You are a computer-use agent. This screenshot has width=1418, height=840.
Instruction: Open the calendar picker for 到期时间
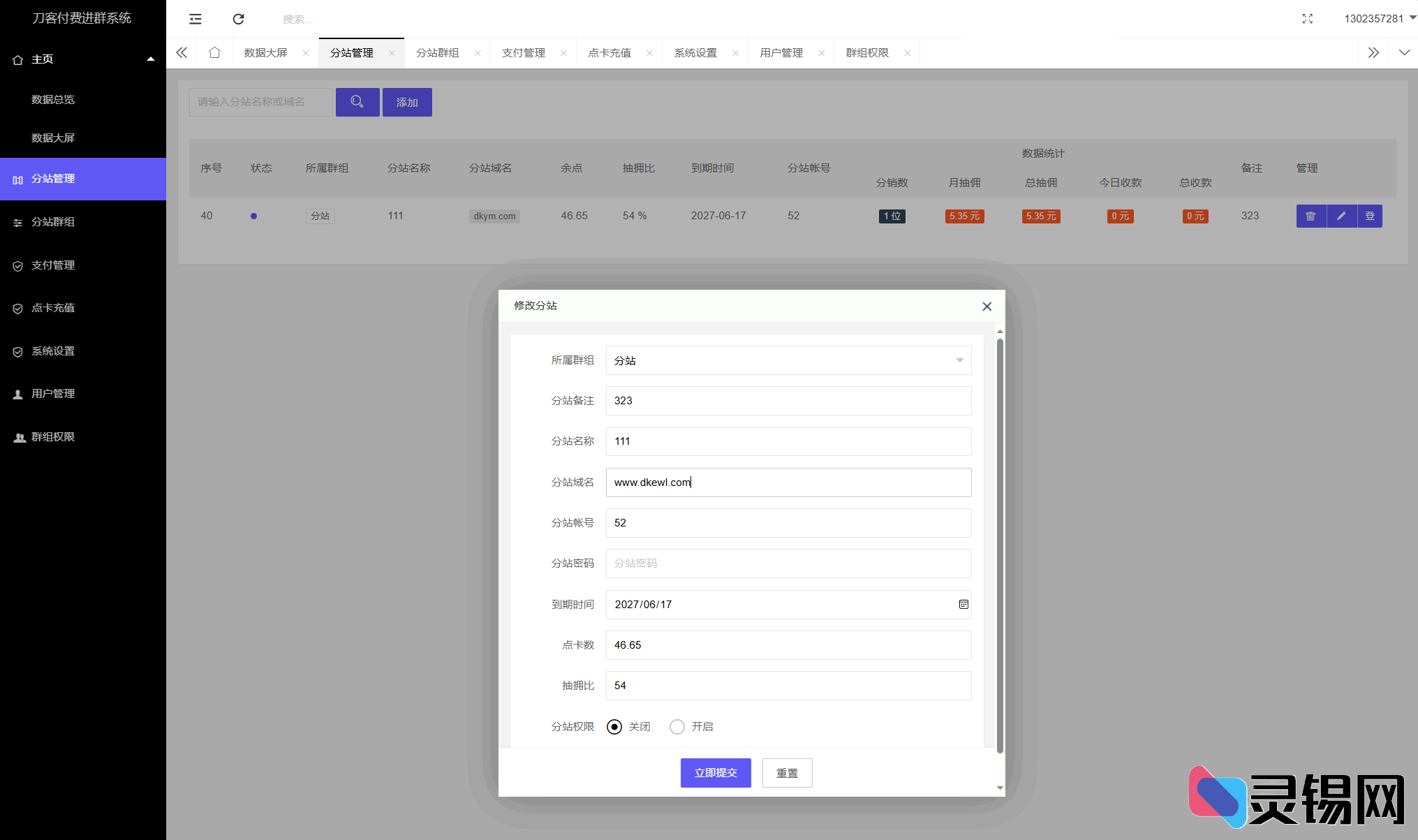click(x=963, y=604)
